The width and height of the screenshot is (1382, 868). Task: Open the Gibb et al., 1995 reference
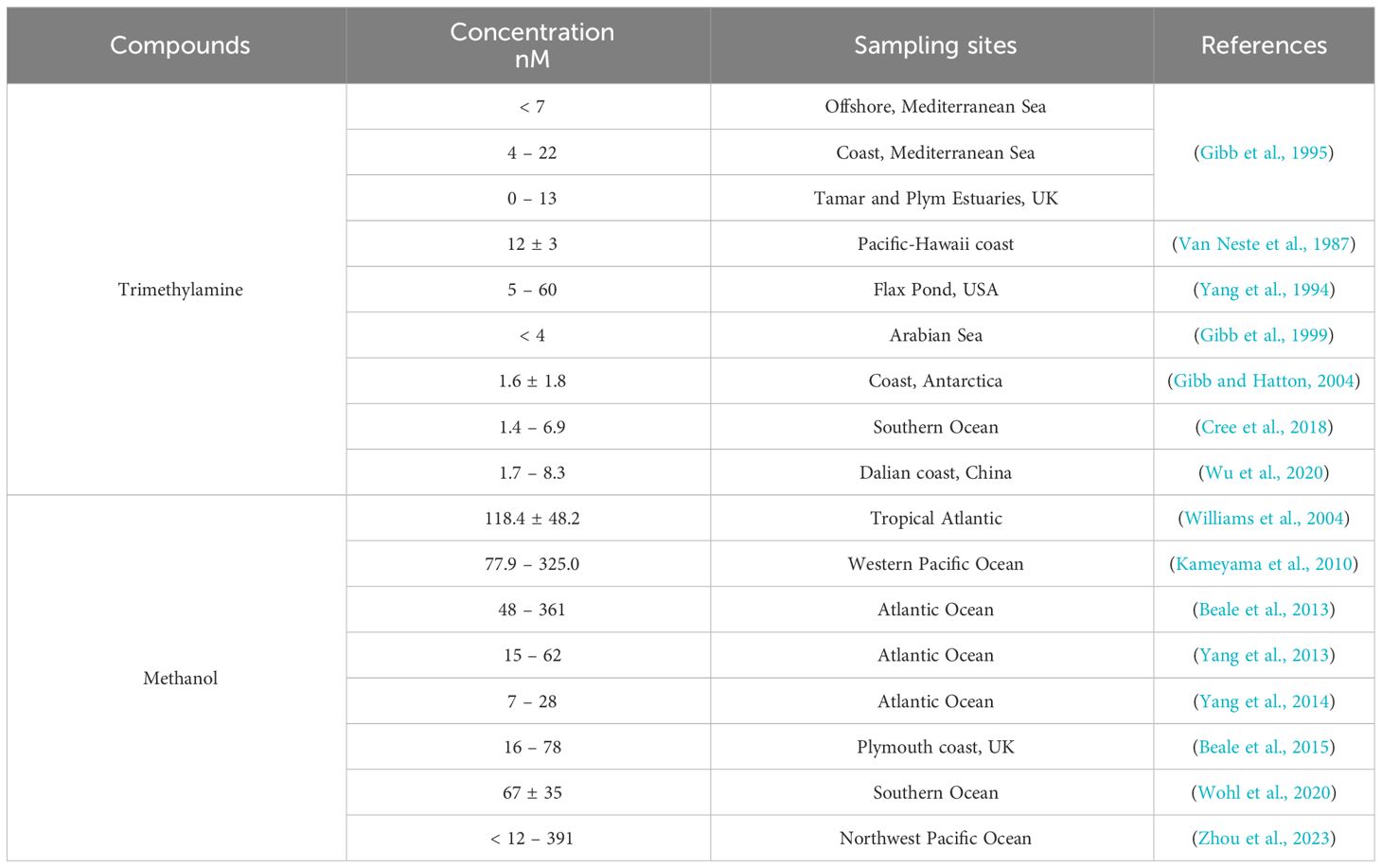coord(1264,152)
